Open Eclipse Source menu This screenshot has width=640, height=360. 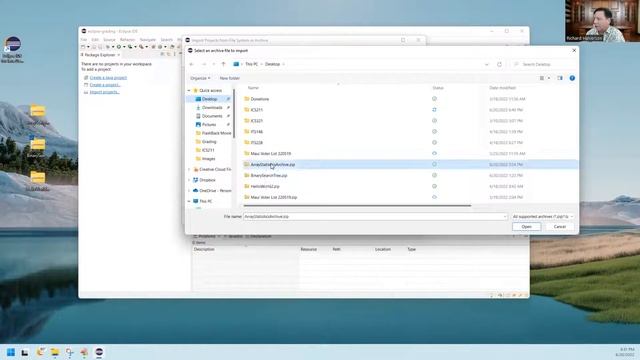pos(109,40)
